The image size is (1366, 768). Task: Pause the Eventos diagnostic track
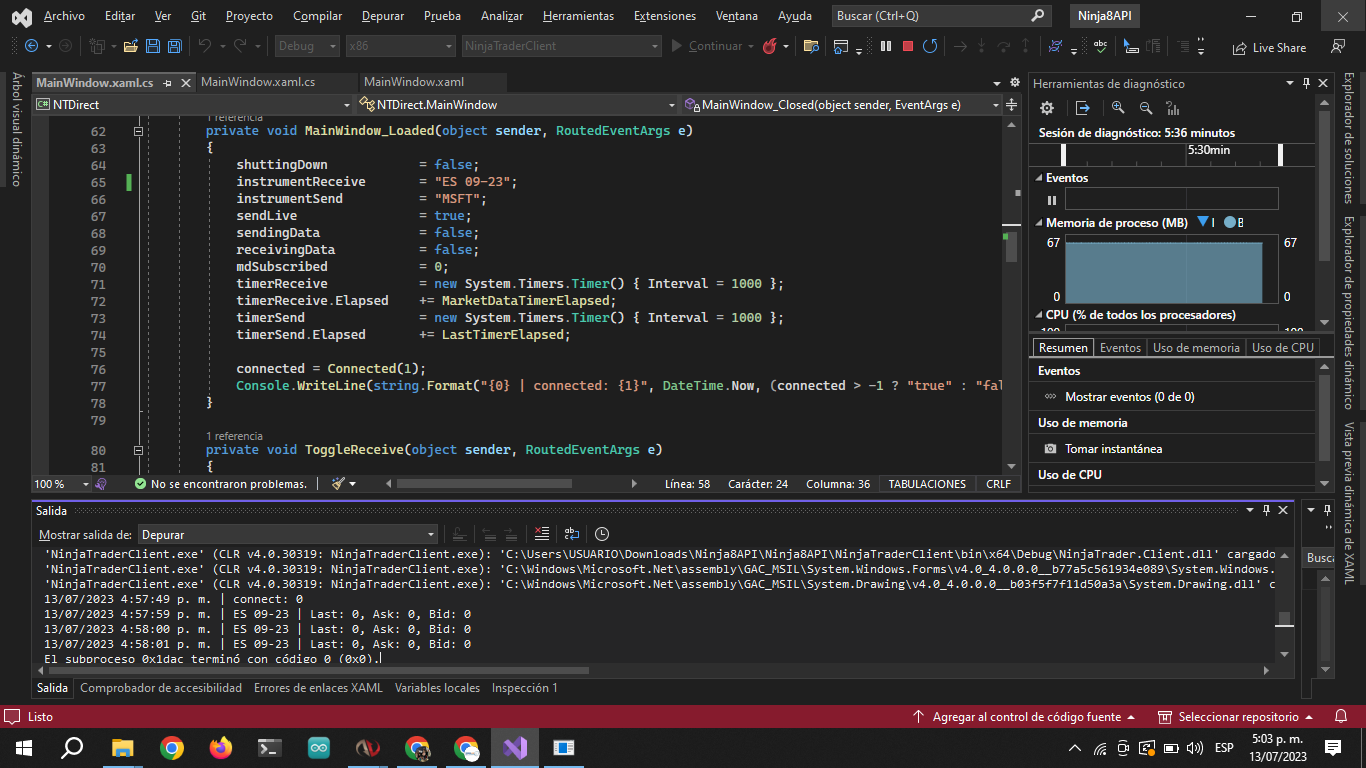pos(1051,200)
